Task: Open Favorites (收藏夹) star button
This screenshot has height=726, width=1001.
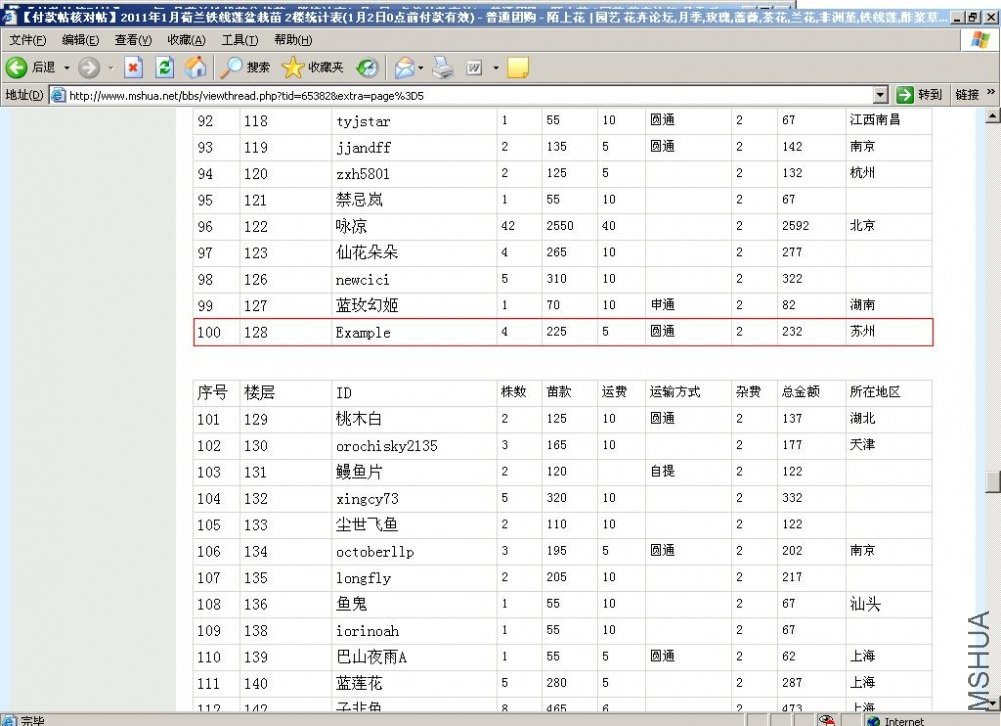Action: point(312,67)
